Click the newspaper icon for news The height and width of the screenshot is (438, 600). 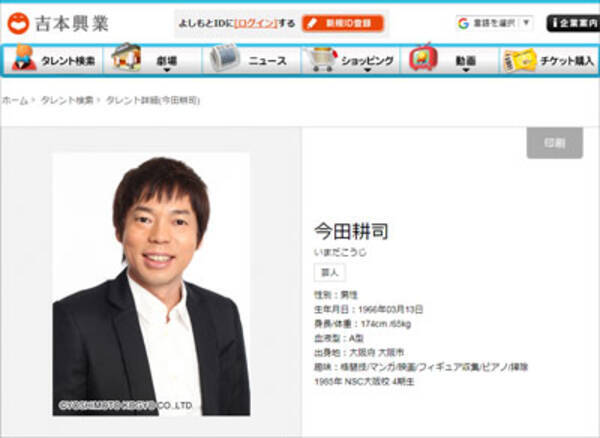point(225,57)
